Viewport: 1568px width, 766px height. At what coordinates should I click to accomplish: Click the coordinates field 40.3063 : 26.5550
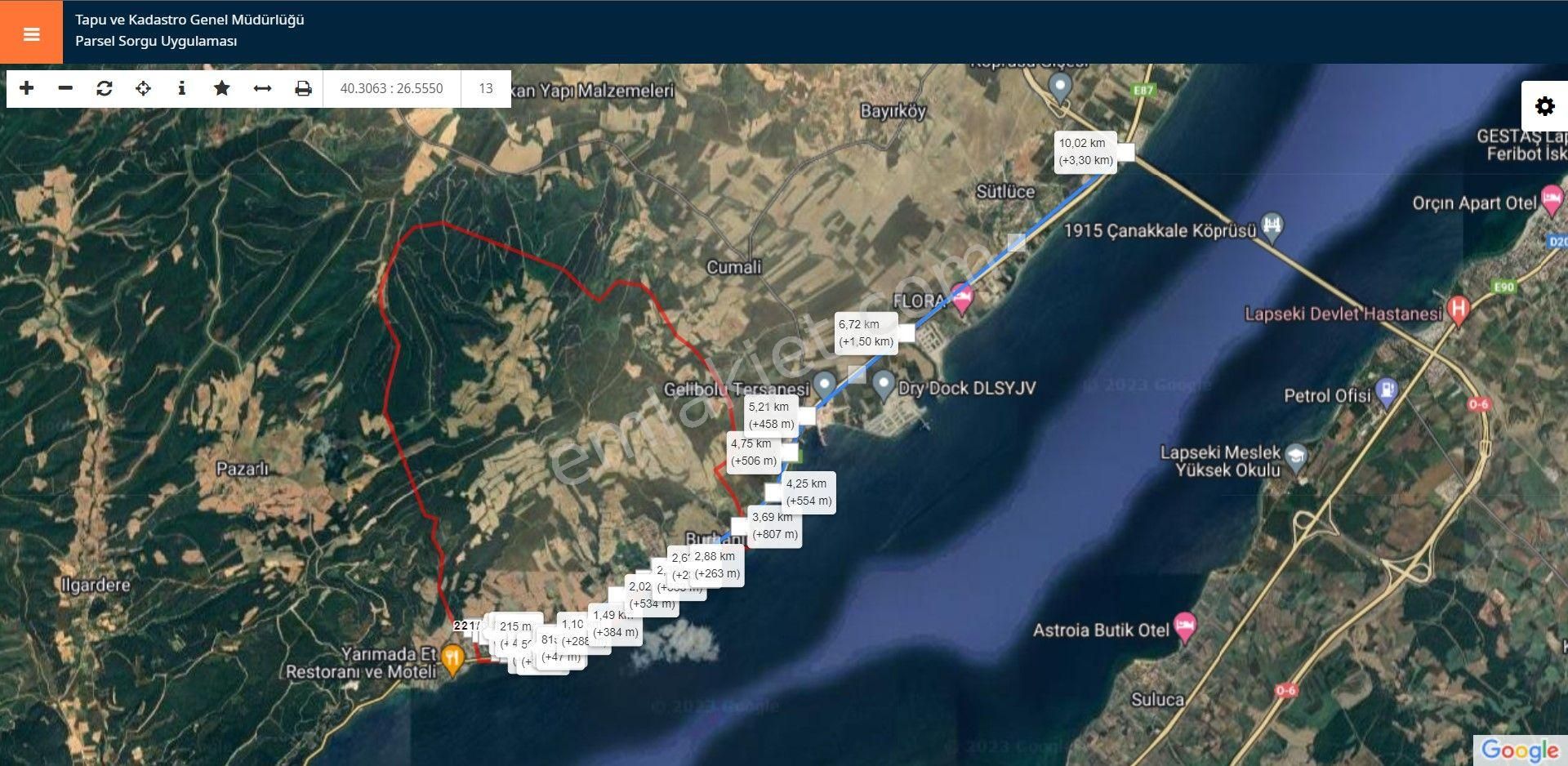[391, 88]
